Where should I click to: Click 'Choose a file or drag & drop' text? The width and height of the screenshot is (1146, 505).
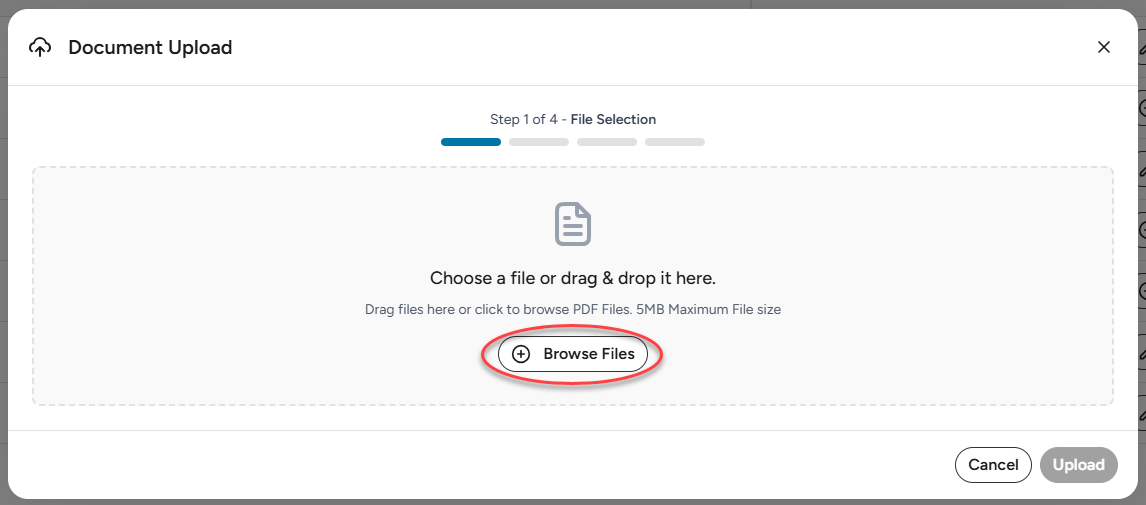click(573, 278)
